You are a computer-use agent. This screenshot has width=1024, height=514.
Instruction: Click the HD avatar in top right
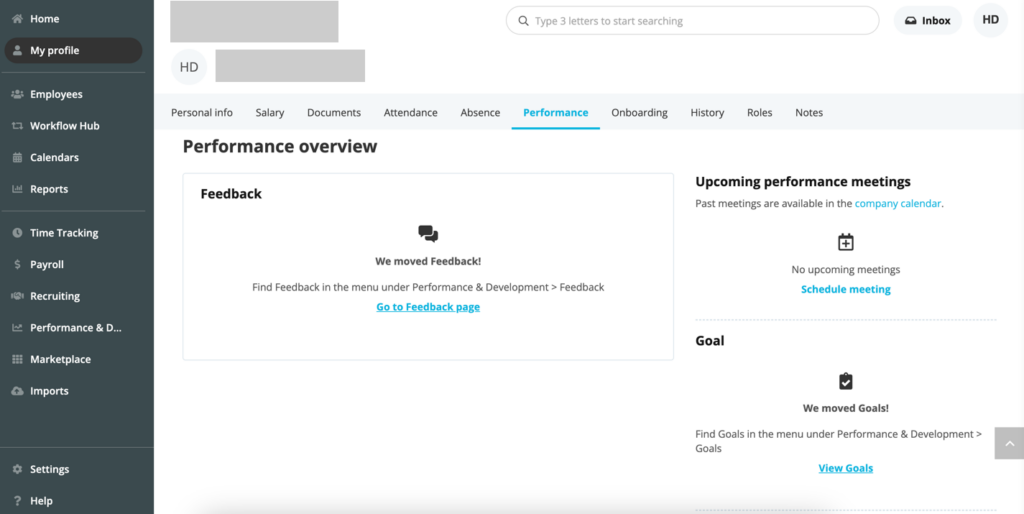tap(991, 20)
